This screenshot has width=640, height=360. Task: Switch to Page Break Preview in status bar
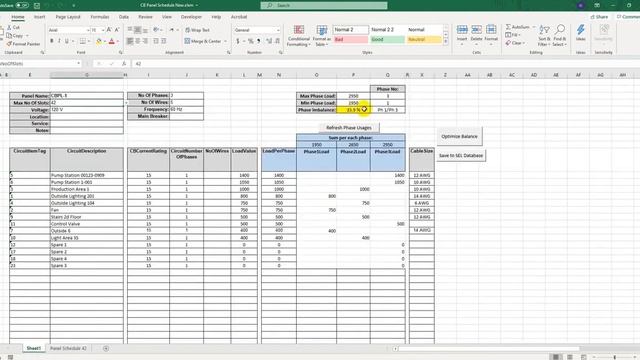[x=584, y=357]
